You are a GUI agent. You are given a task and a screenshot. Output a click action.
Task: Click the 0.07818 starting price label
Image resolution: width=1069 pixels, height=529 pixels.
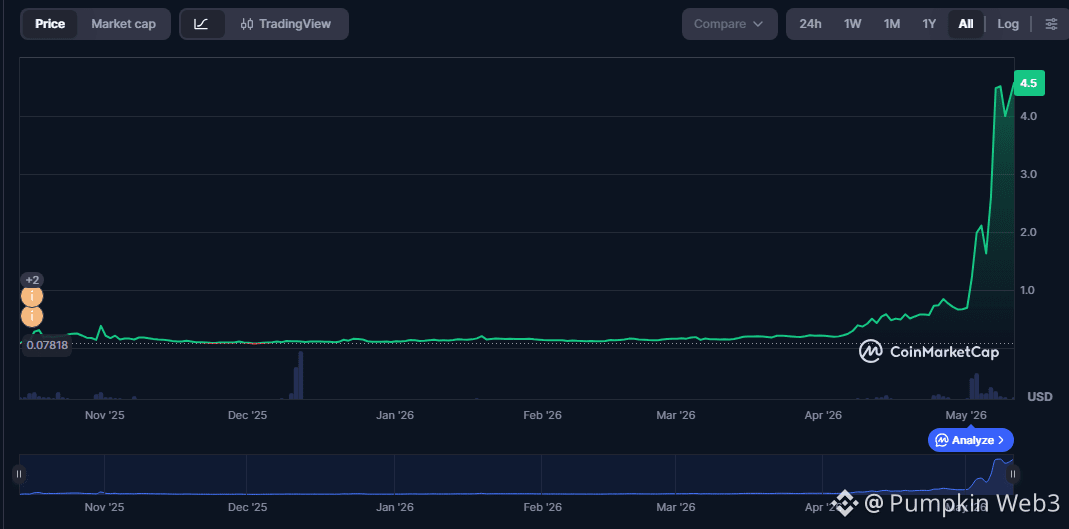[x=47, y=345]
